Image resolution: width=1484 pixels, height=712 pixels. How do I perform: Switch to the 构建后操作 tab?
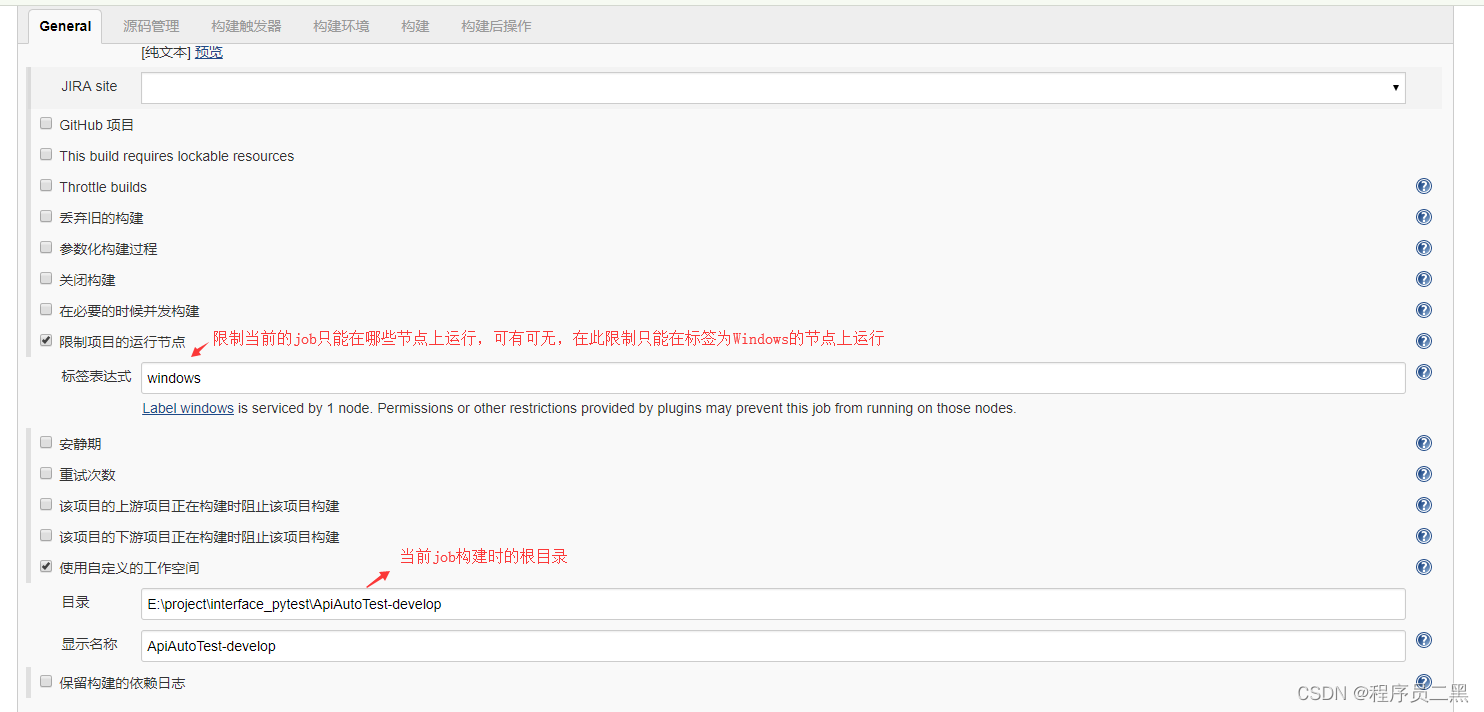pyautogui.click(x=496, y=26)
